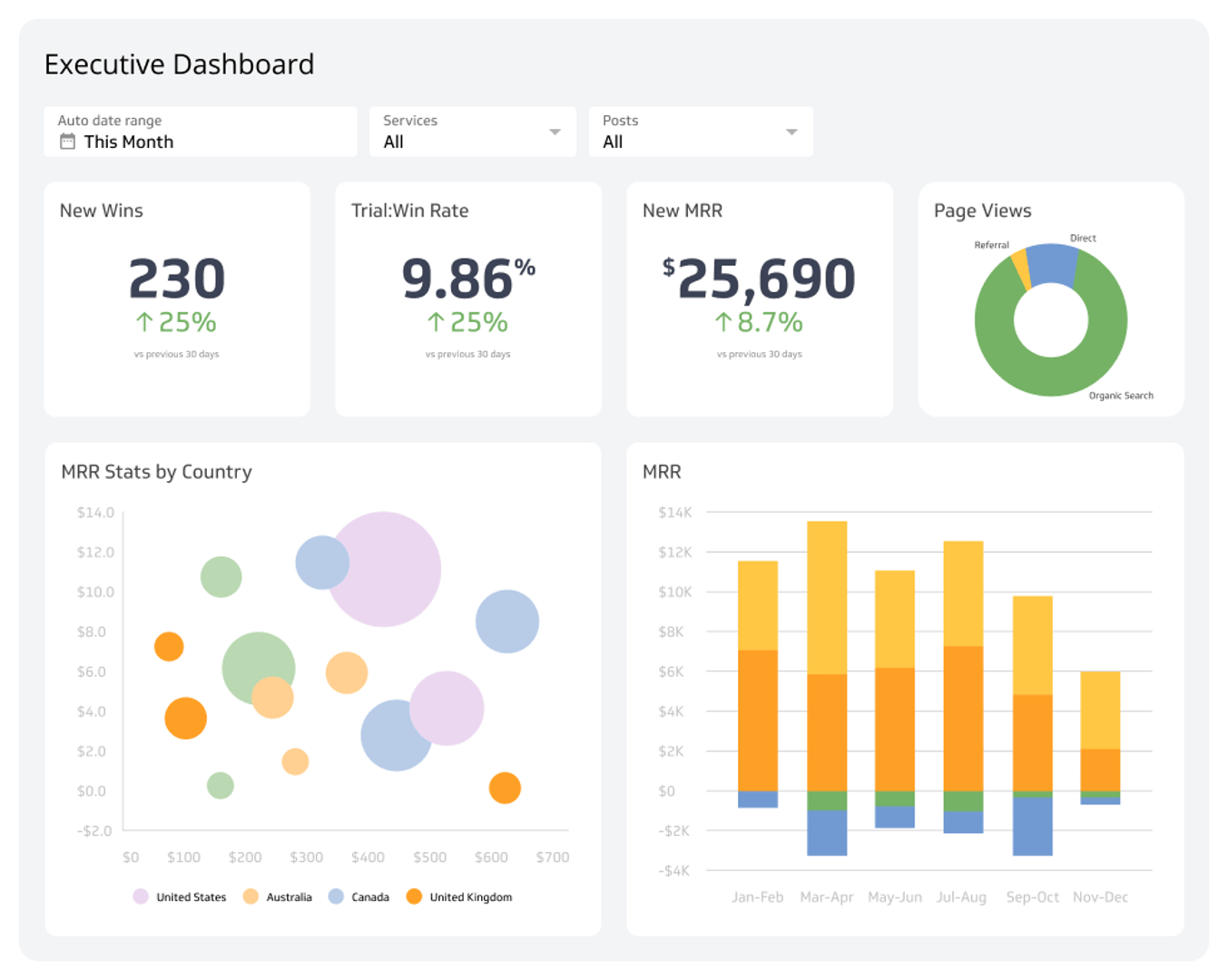Select the green upward arrow under New Wins
1228x980 pixels.
tap(142, 321)
